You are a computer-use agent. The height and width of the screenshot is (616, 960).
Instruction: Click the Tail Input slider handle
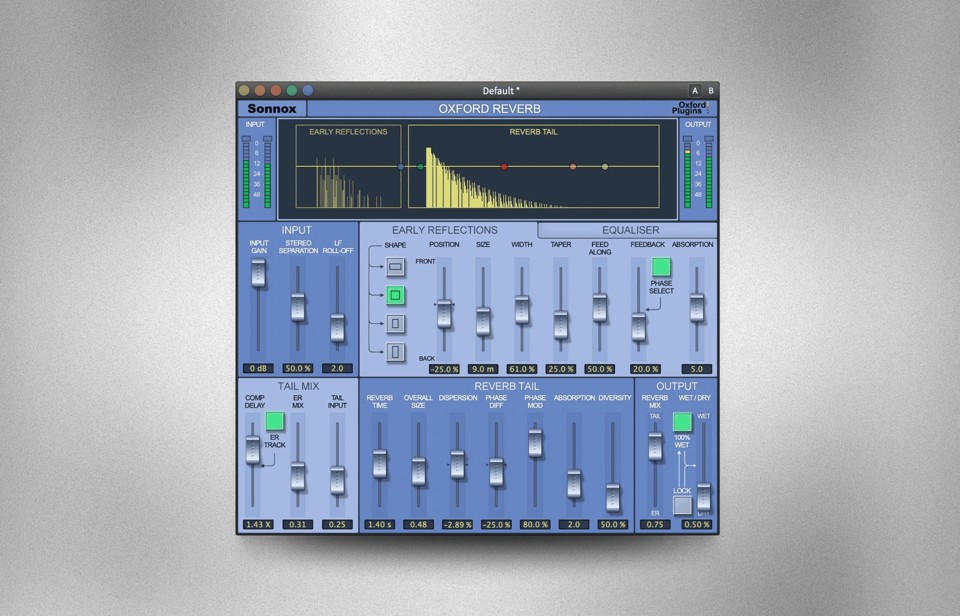(337, 479)
